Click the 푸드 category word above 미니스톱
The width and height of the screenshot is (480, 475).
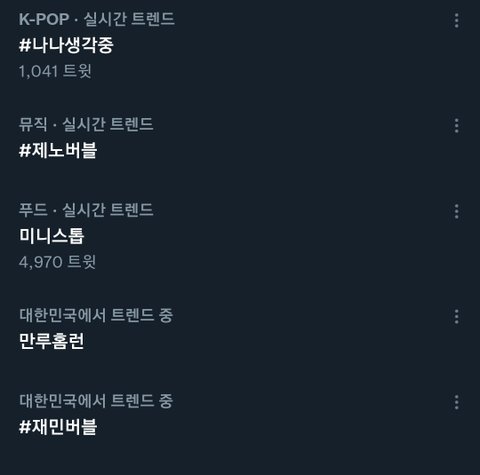point(33,210)
